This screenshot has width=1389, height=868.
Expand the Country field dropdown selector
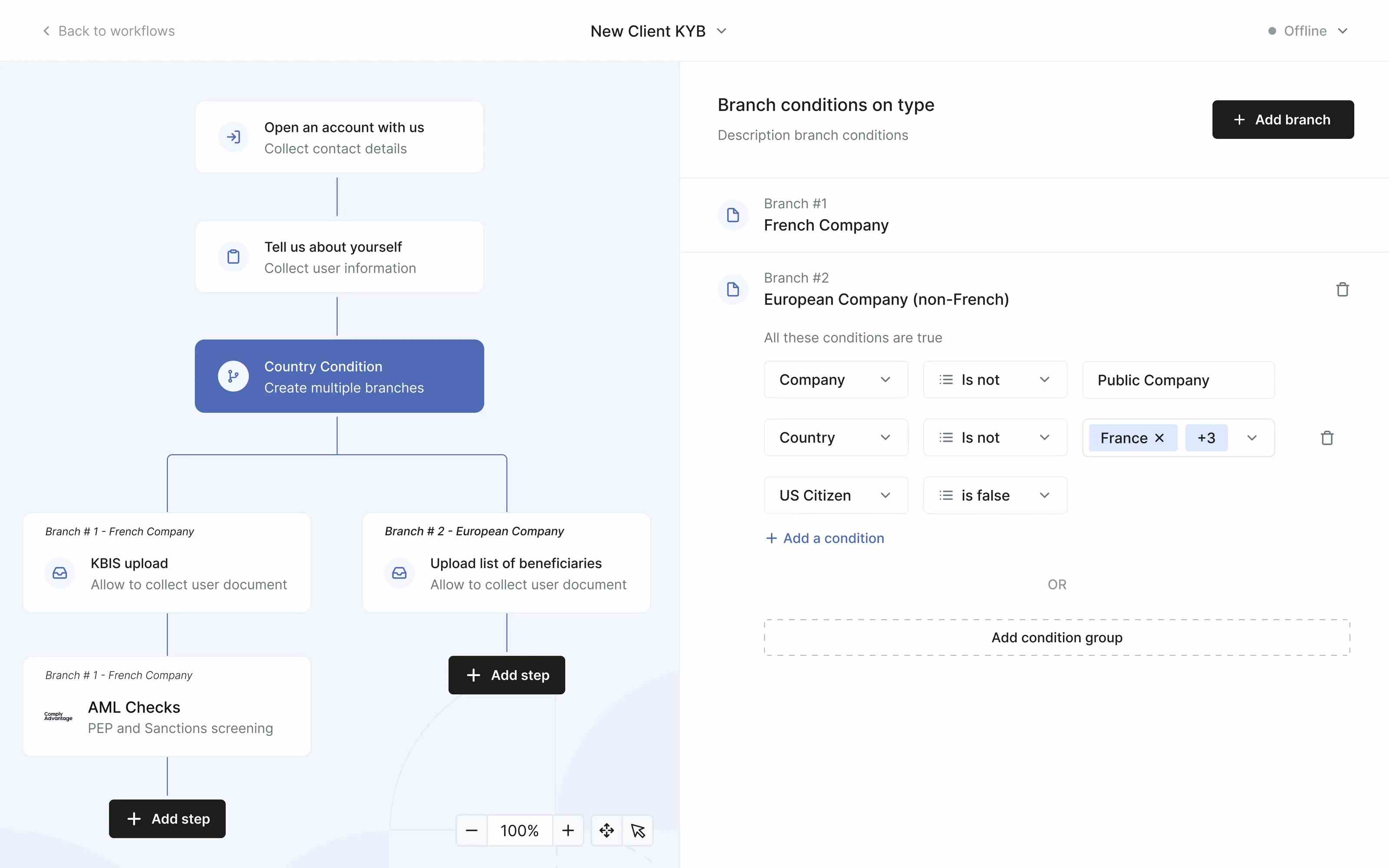[x=884, y=437]
